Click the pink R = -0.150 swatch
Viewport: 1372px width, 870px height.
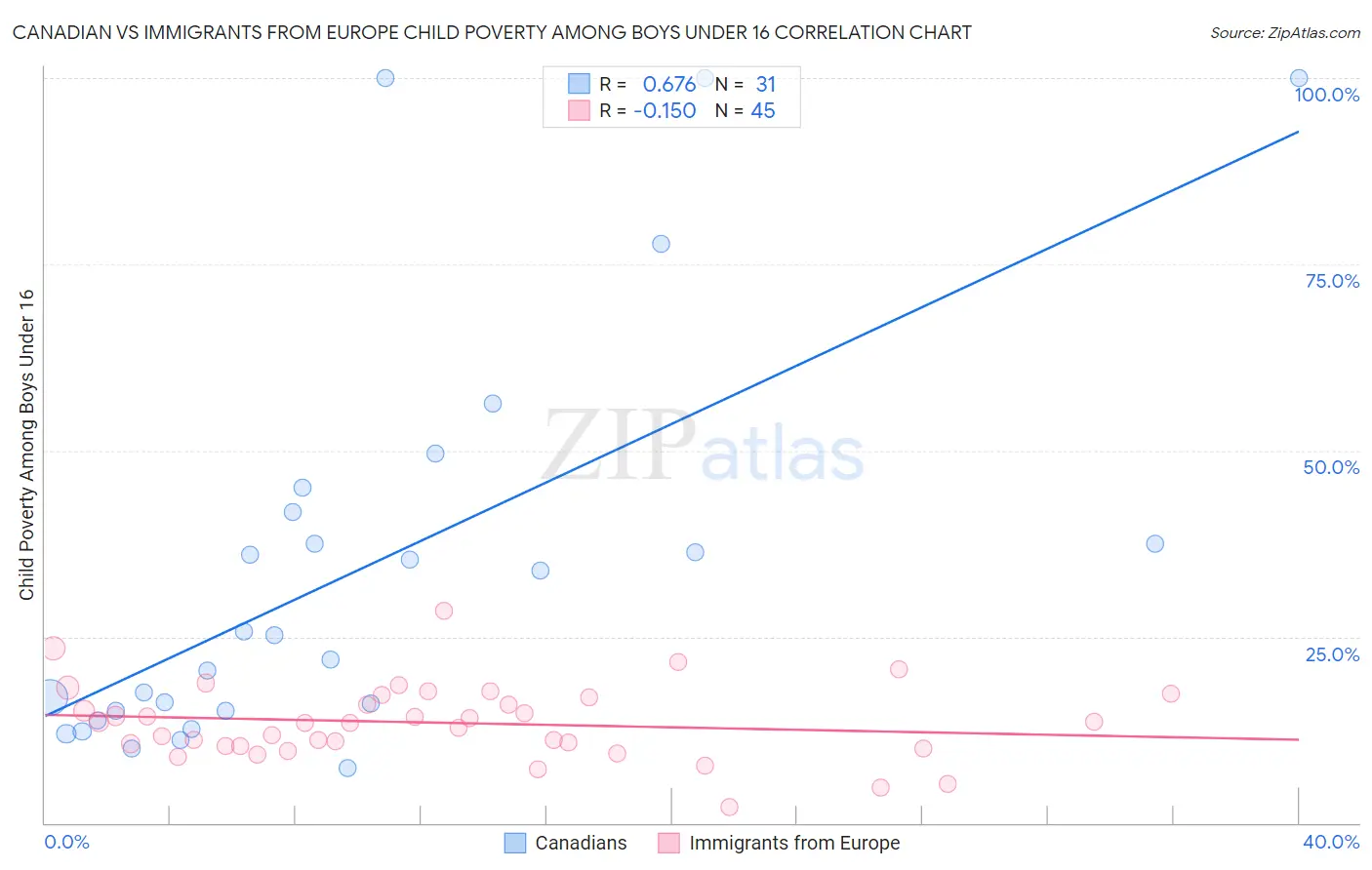[x=579, y=110]
